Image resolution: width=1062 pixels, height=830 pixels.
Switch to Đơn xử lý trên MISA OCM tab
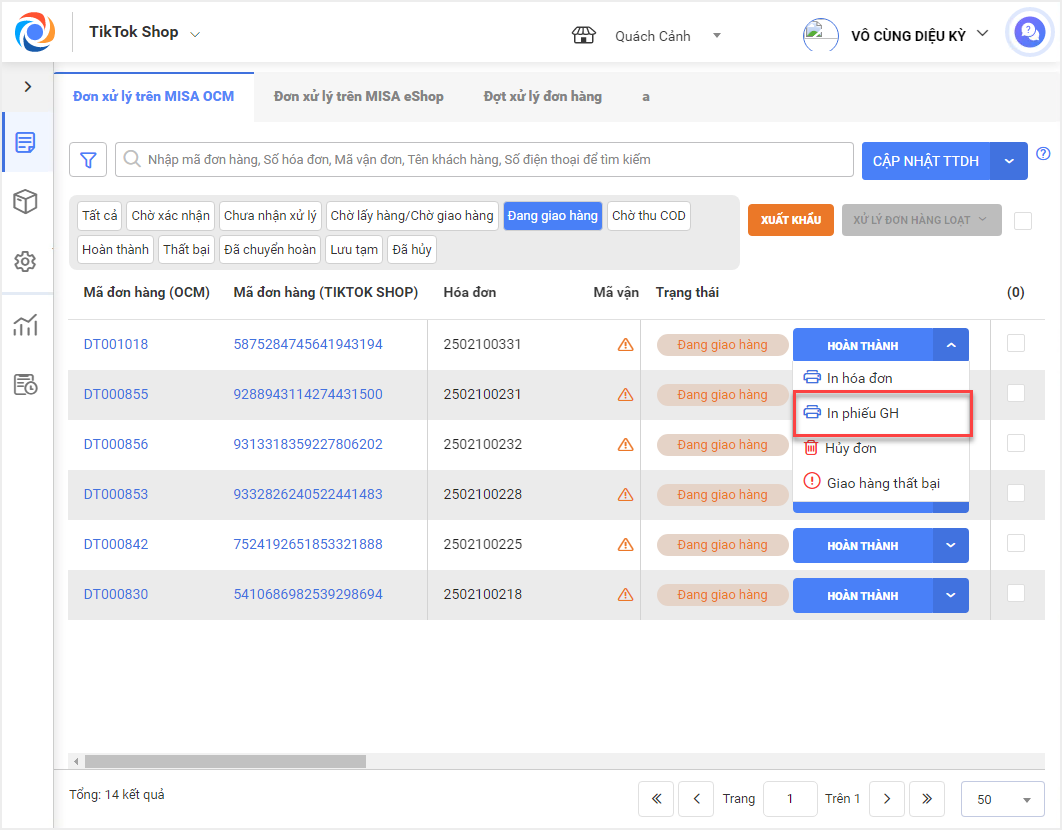tap(154, 97)
